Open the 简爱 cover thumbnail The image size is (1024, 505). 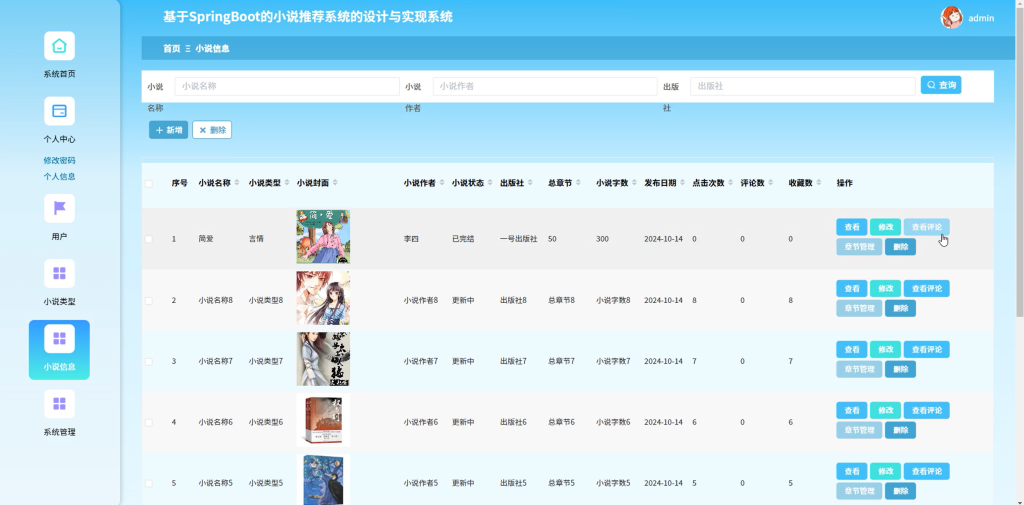[x=323, y=236]
